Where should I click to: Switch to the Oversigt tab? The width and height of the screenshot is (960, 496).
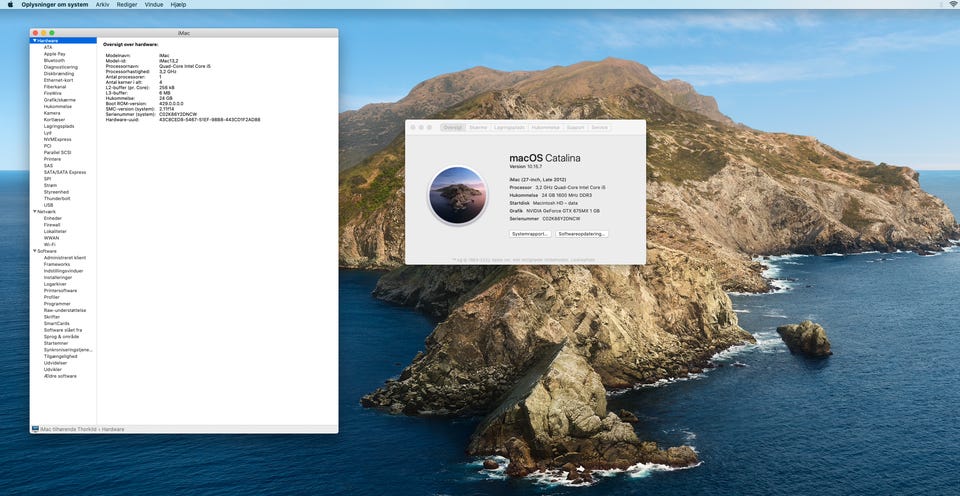tap(452, 127)
